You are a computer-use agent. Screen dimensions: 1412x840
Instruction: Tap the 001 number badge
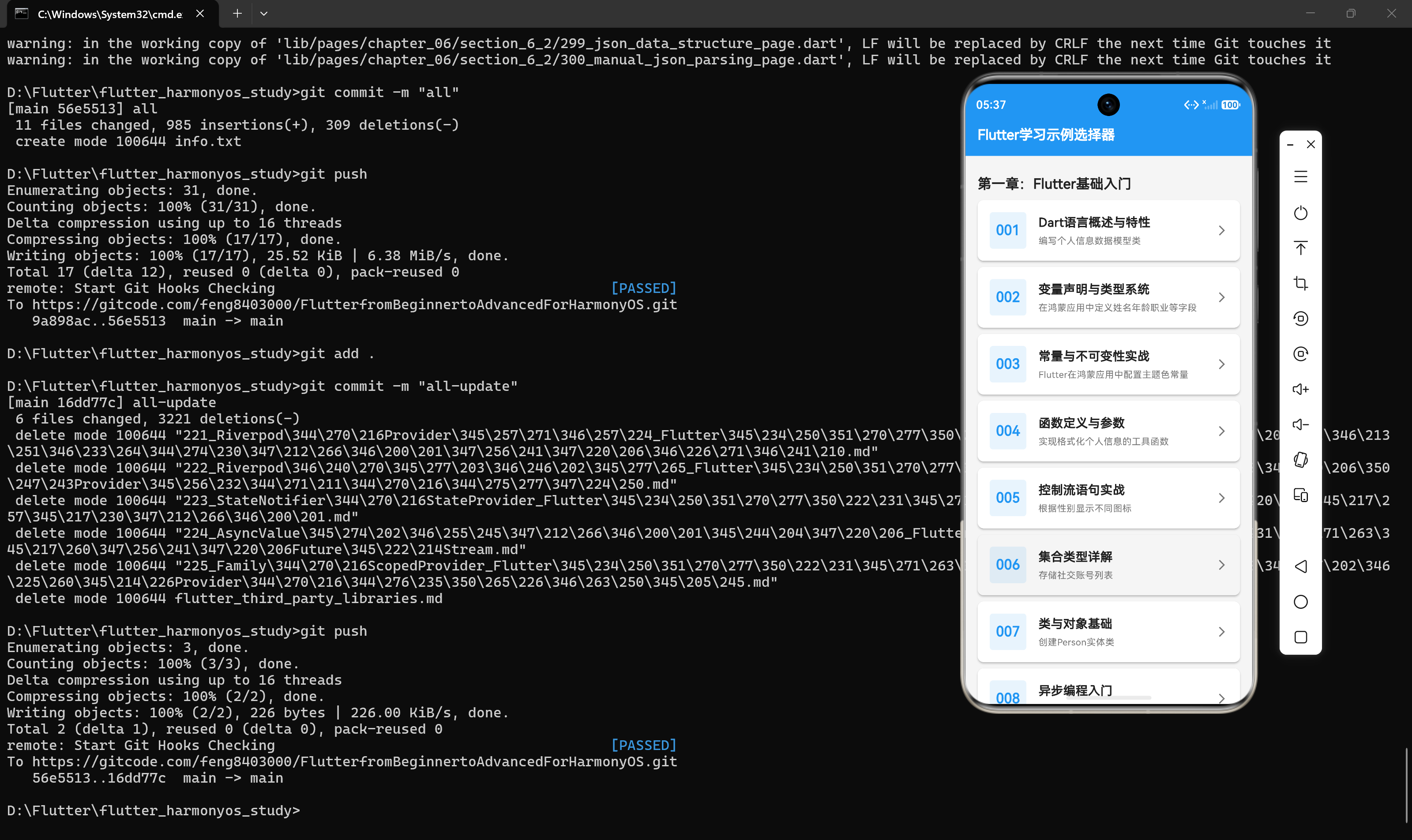point(1007,230)
